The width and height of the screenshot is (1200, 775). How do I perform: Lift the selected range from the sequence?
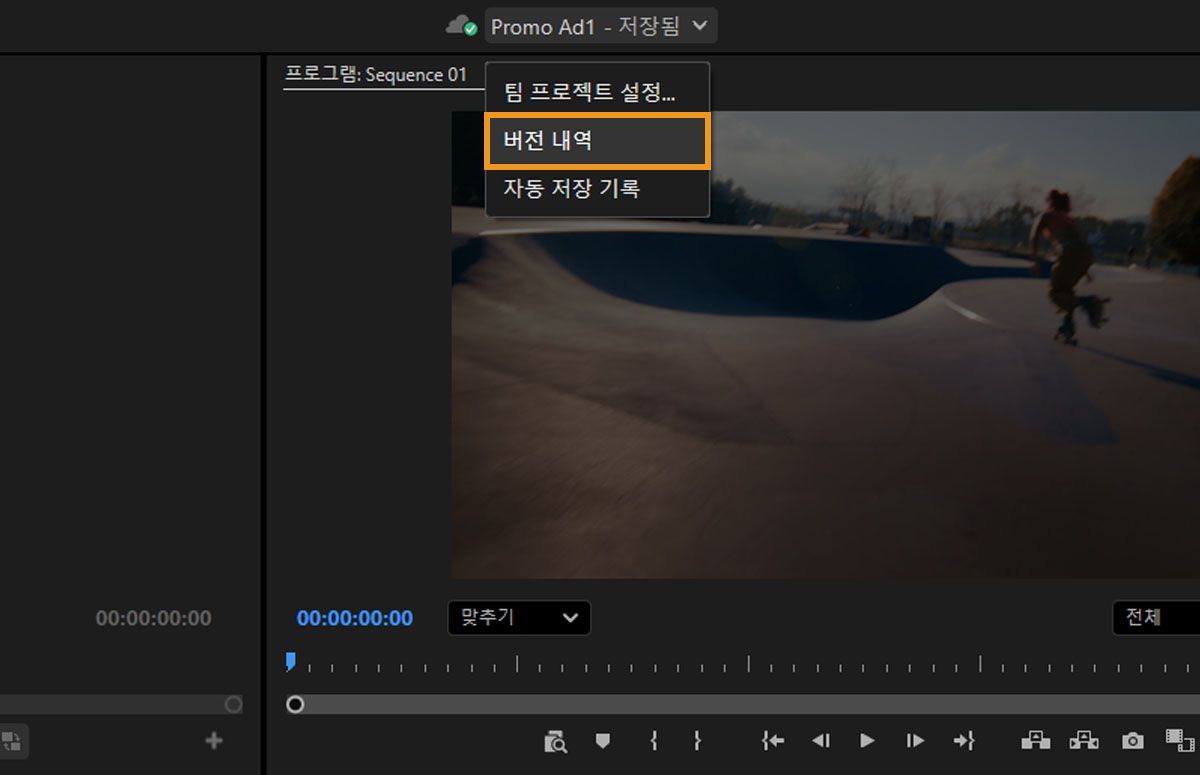[x=1035, y=741]
